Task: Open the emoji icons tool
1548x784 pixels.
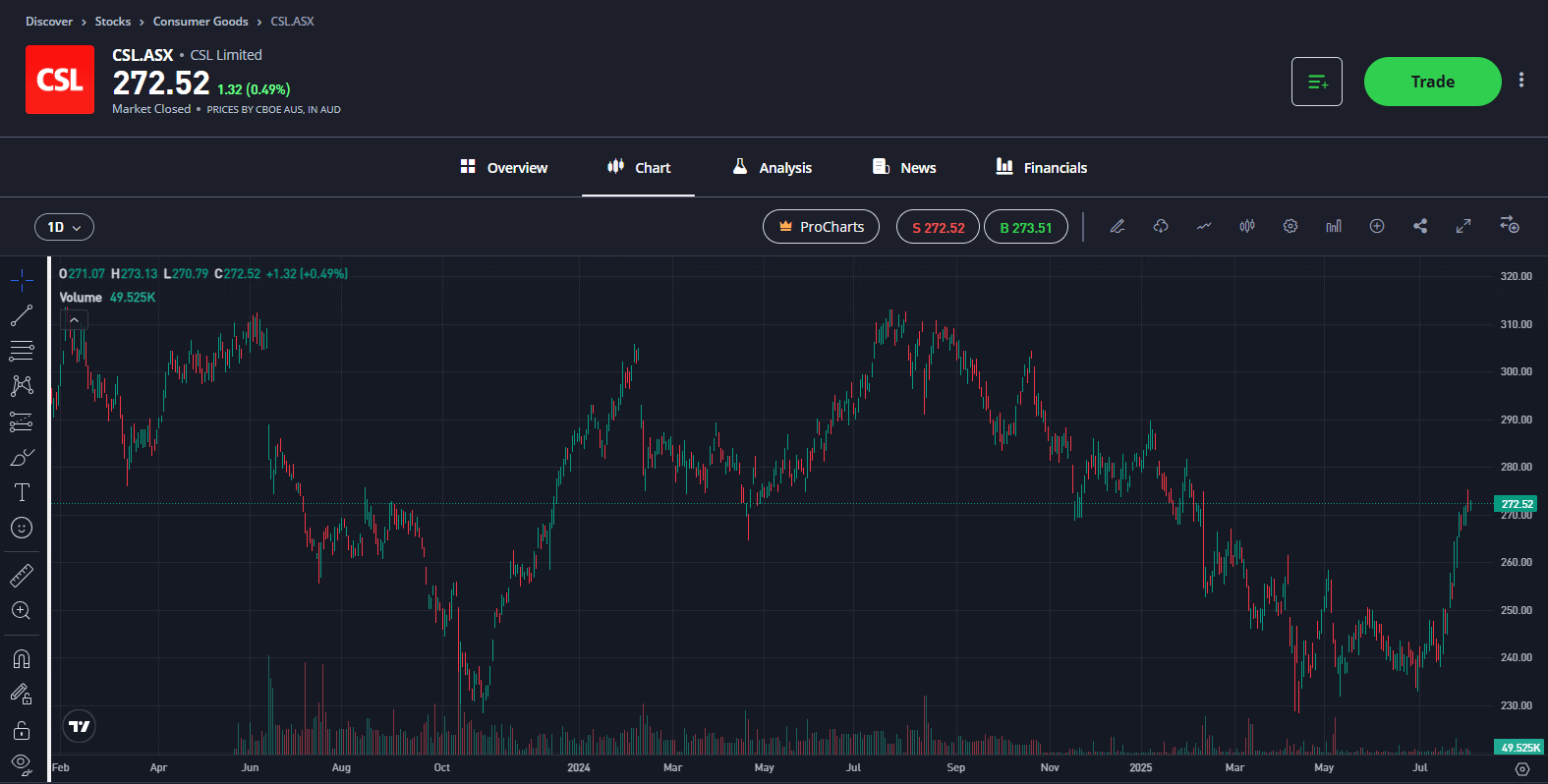Action: [22, 528]
